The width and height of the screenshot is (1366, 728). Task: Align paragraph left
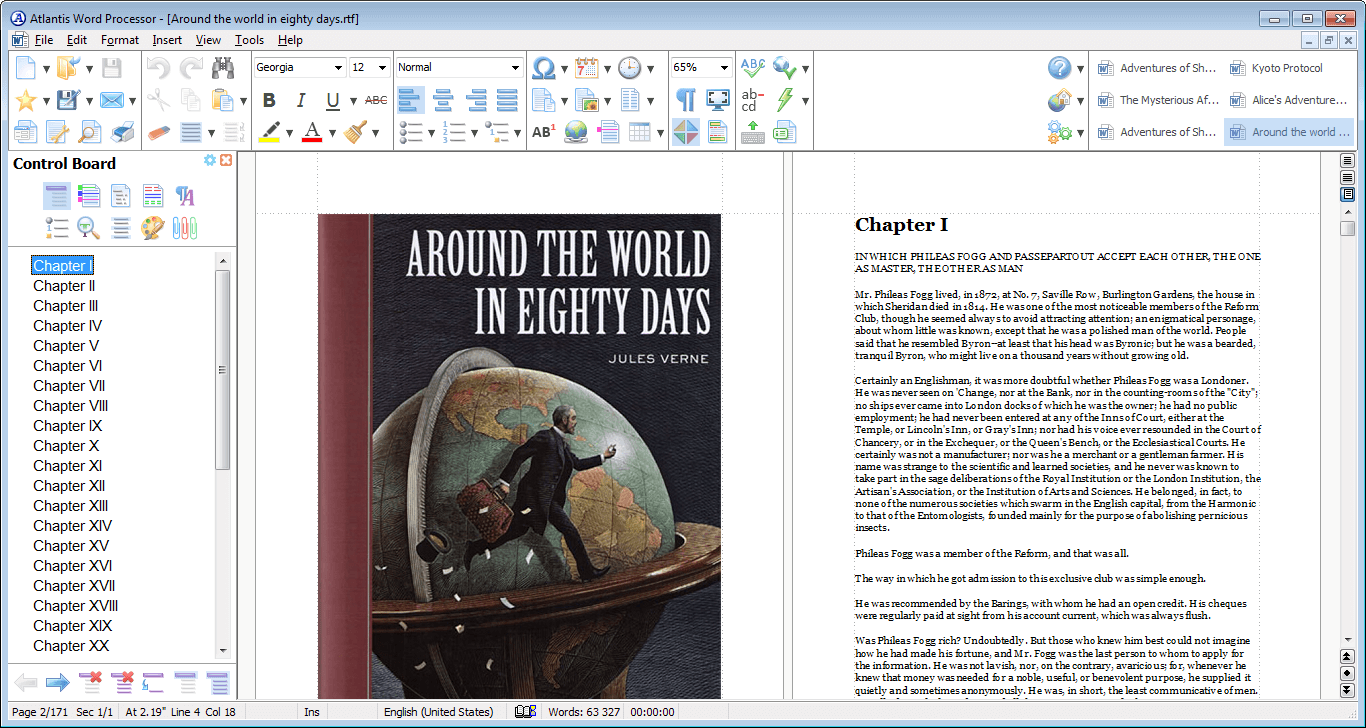[x=411, y=100]
